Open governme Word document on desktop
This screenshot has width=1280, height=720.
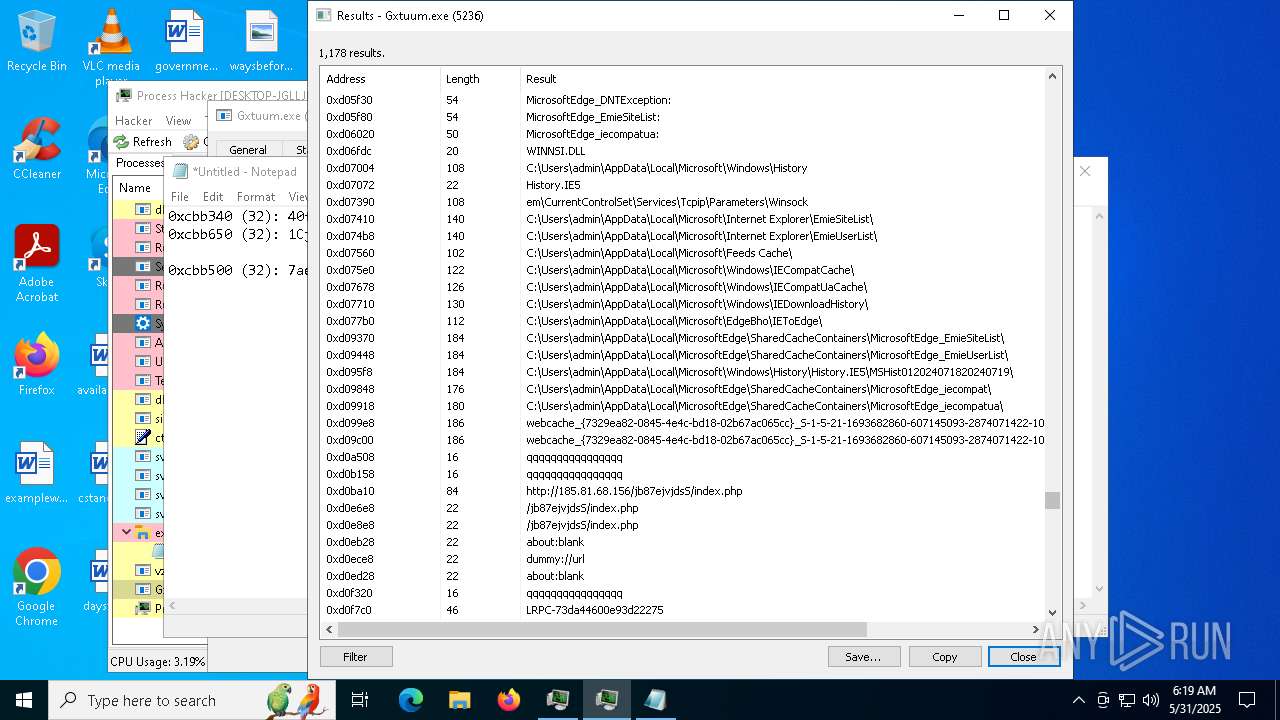(x=186, y=42)
